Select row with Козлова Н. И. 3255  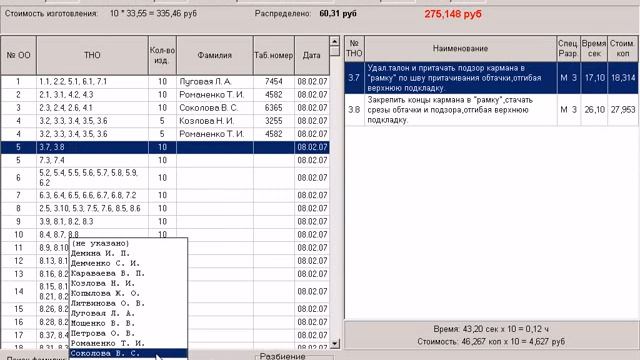click(165, 121)
